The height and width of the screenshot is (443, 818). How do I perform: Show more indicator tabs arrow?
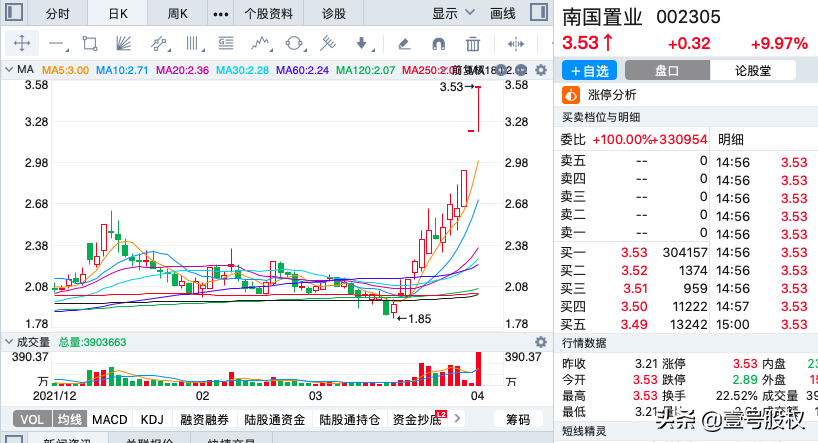point(458,418)
